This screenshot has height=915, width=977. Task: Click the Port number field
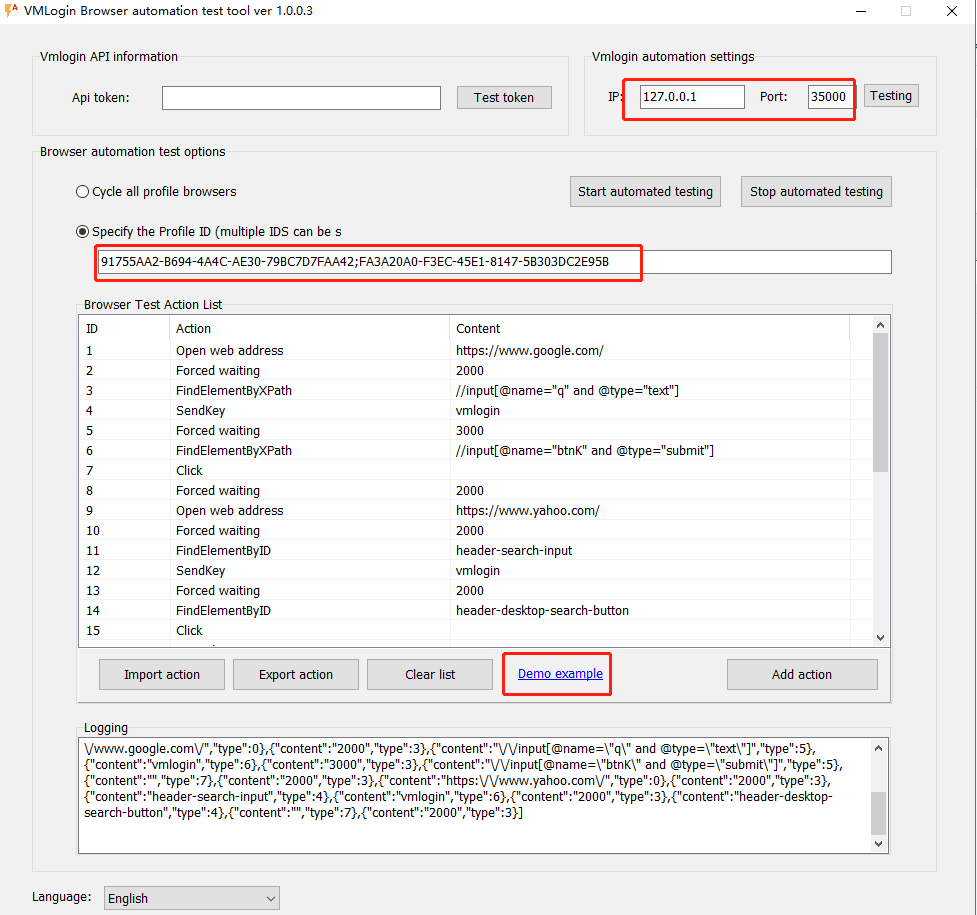coord(829,96)
